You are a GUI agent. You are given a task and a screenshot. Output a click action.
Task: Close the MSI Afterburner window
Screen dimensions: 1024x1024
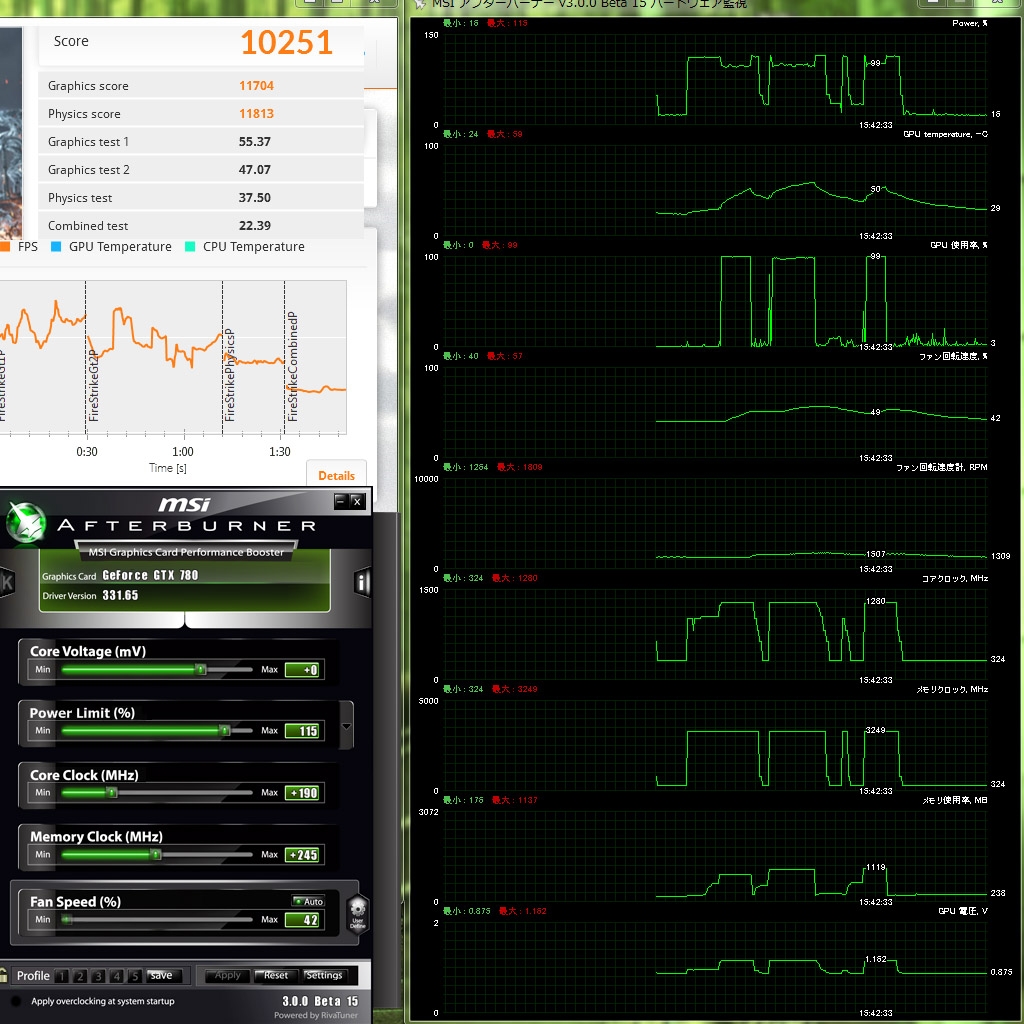point(357,502)
